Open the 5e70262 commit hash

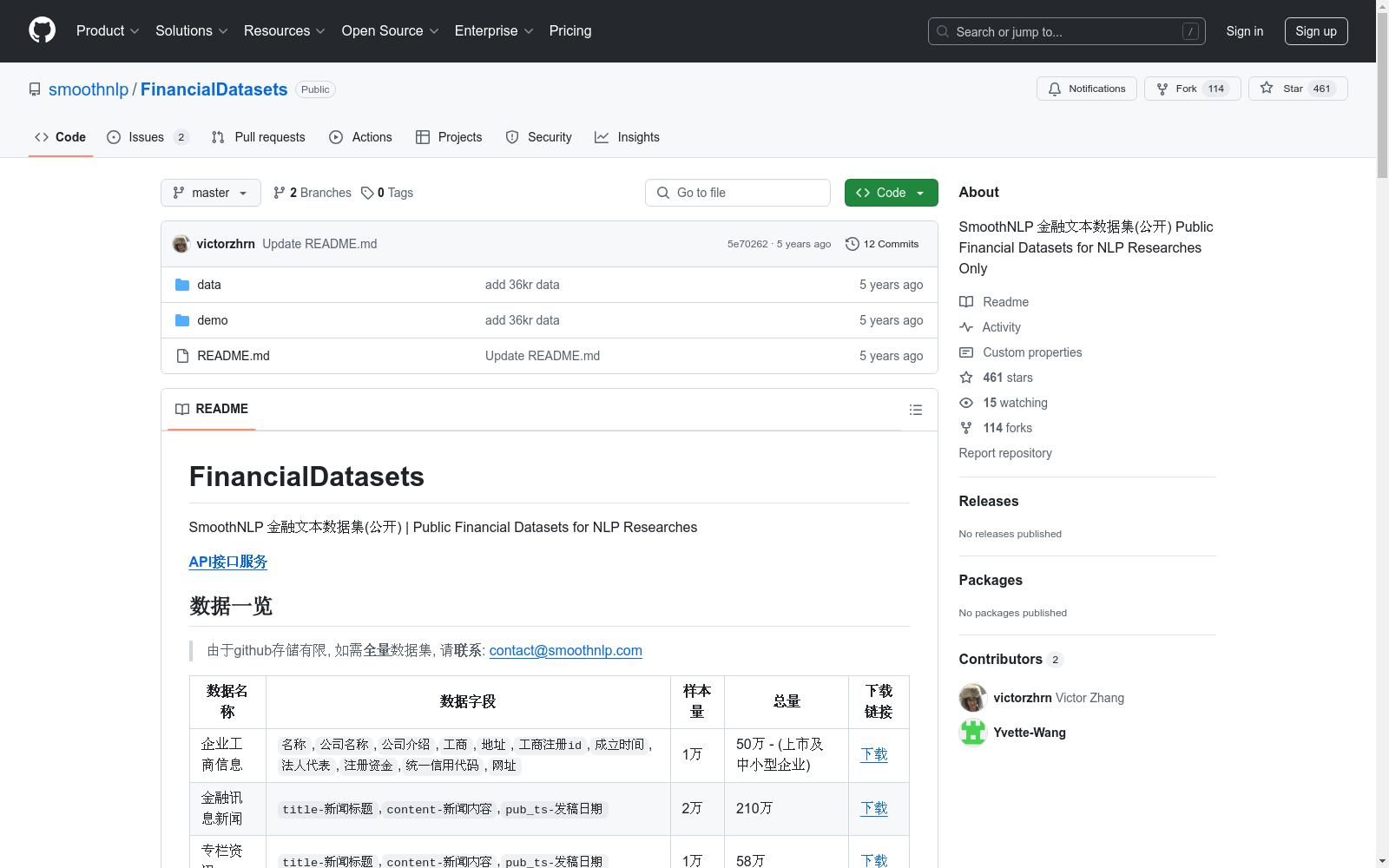747,244
